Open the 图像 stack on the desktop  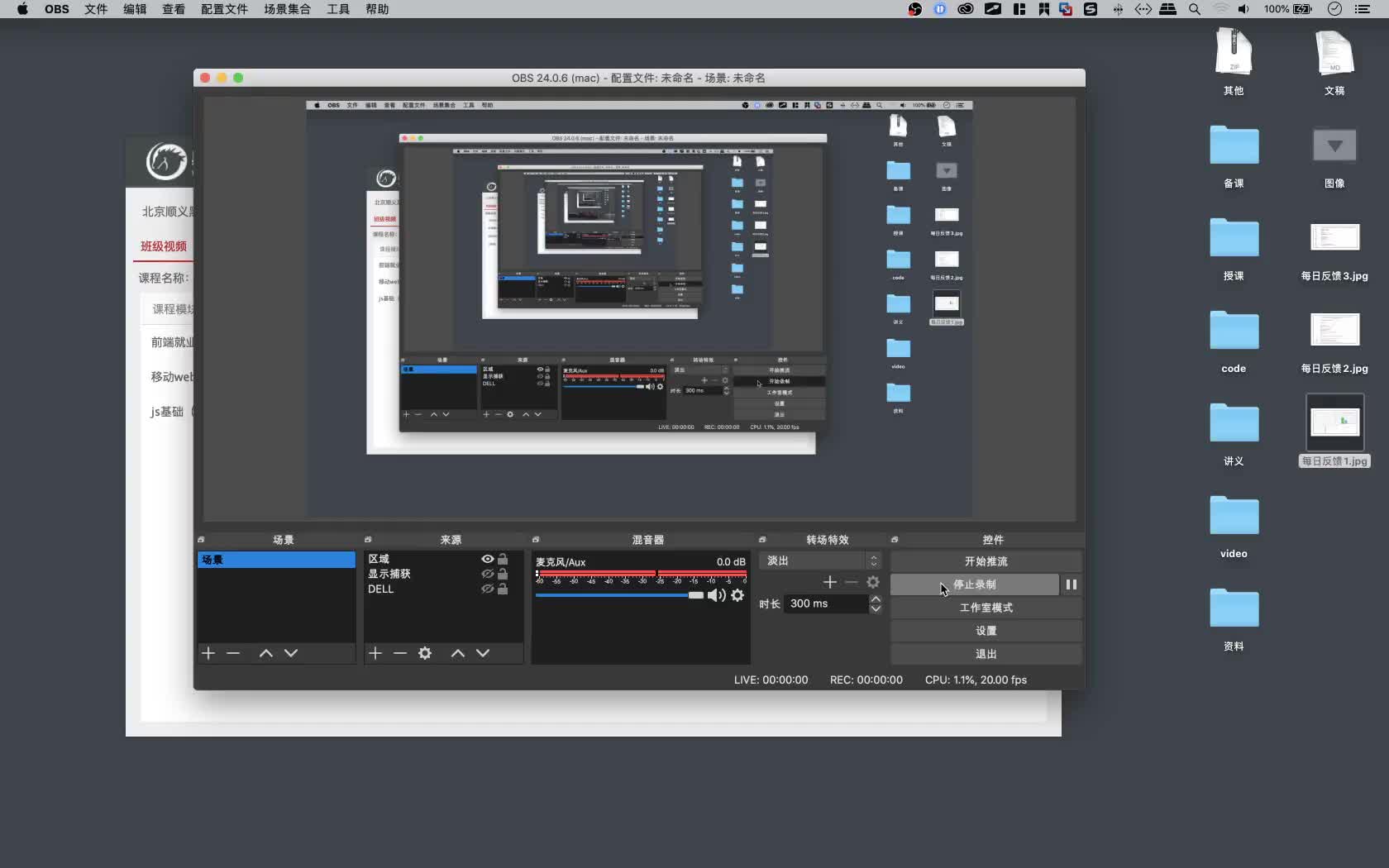1334,145
